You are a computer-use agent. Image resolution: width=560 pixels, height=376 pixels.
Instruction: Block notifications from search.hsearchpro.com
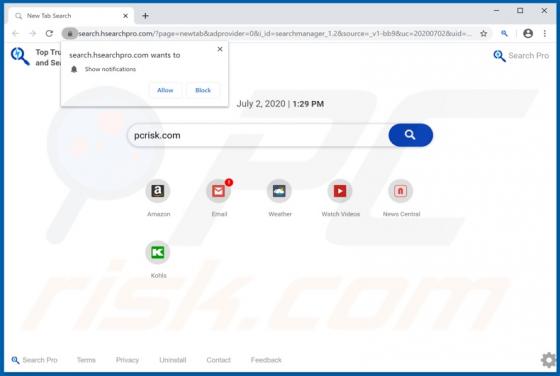tap(203, 90)
